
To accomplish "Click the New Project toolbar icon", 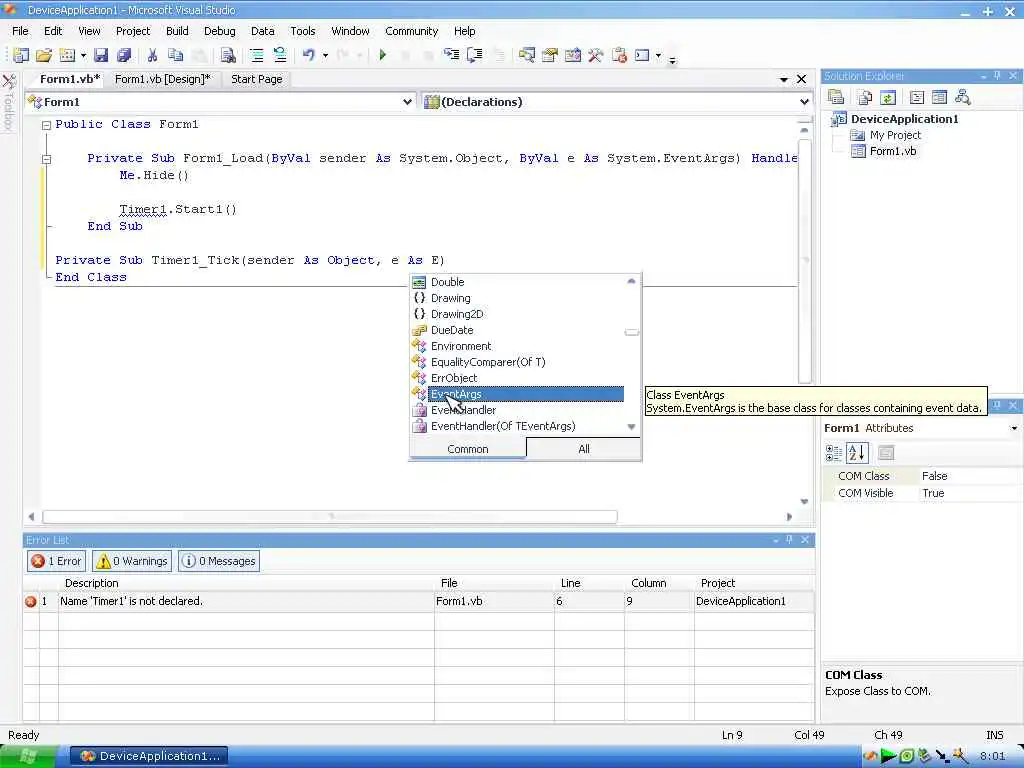I will click(21, 56).
